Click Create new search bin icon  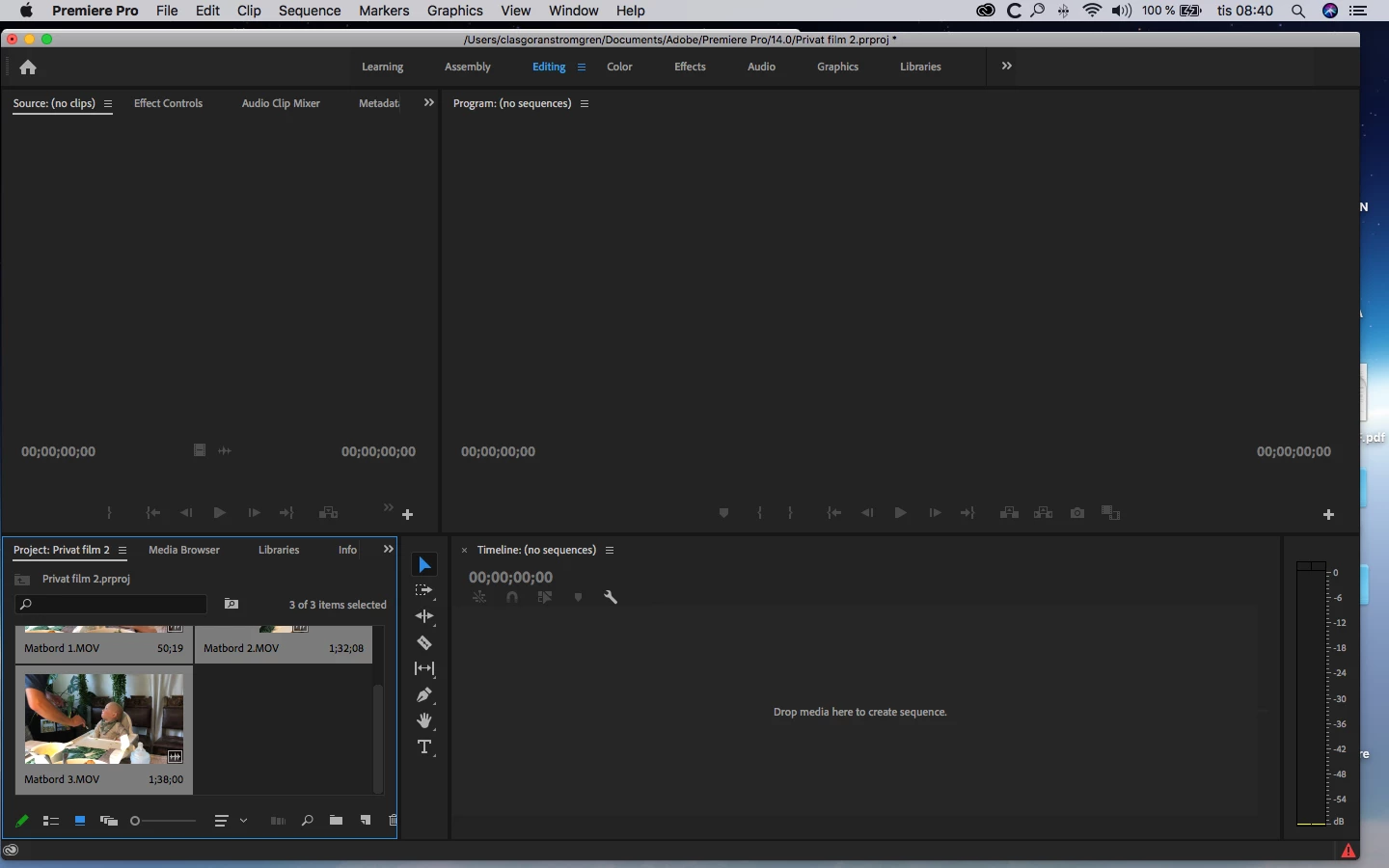(231, 604)
